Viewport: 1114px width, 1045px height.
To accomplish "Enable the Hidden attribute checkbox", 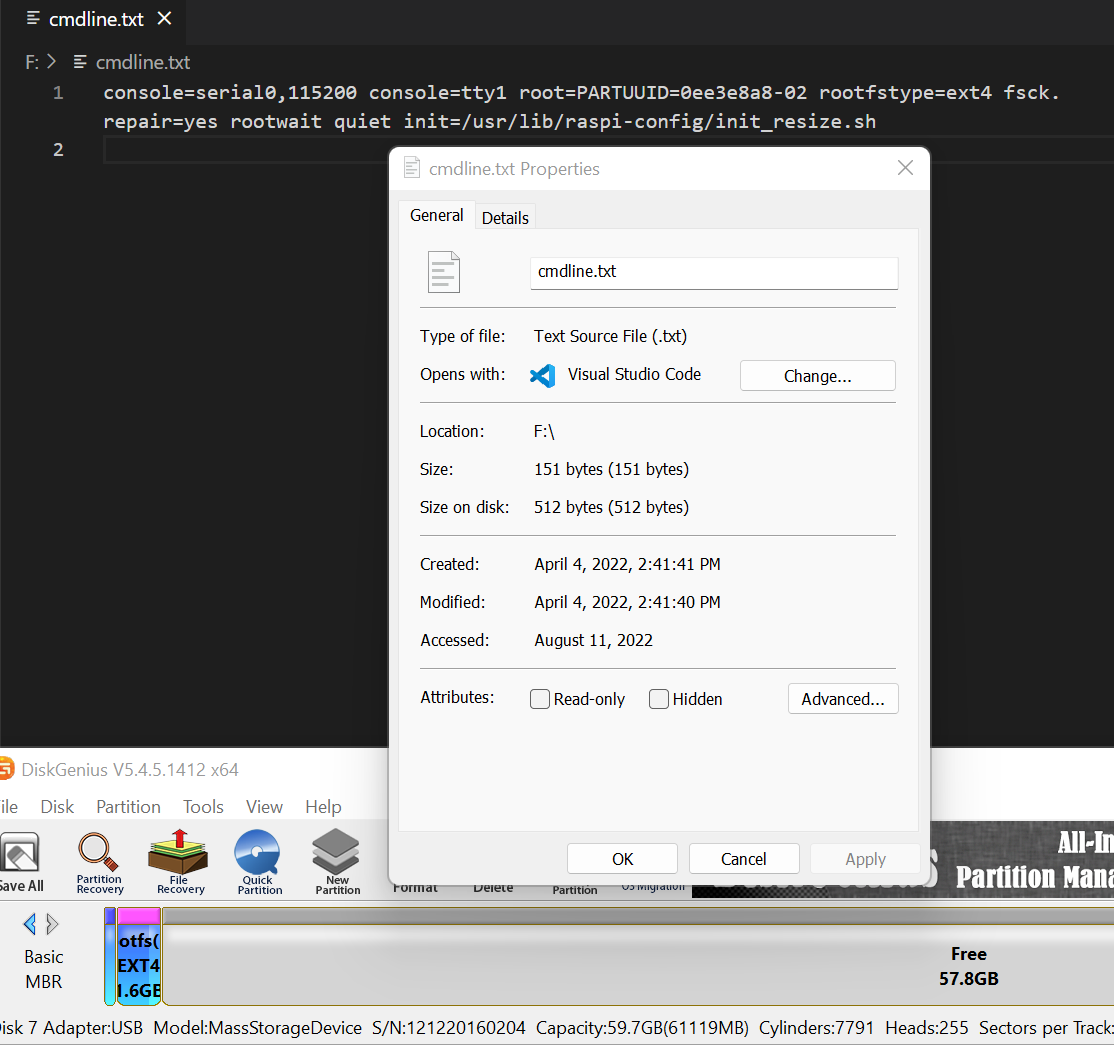I will coord(658,699).
